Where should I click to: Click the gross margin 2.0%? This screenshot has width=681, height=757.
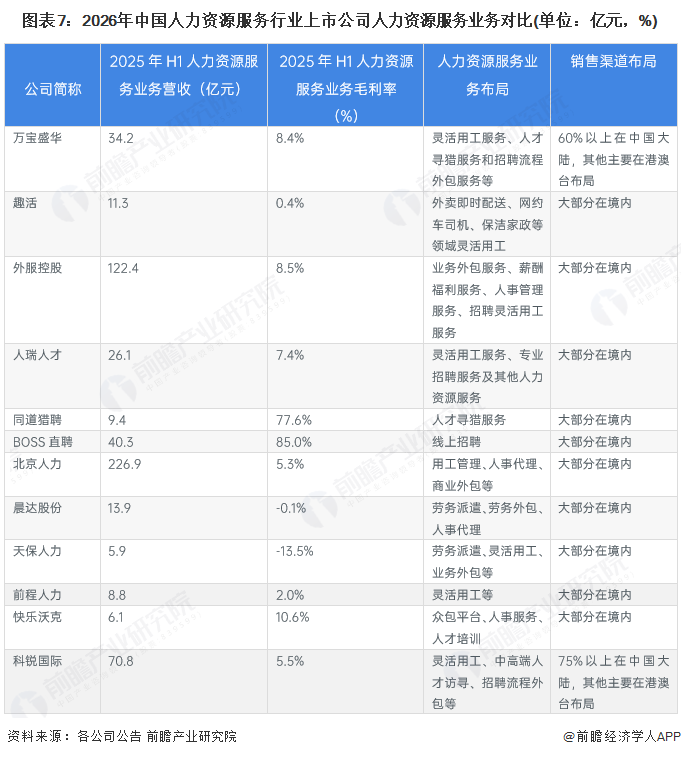coord(290,595)
